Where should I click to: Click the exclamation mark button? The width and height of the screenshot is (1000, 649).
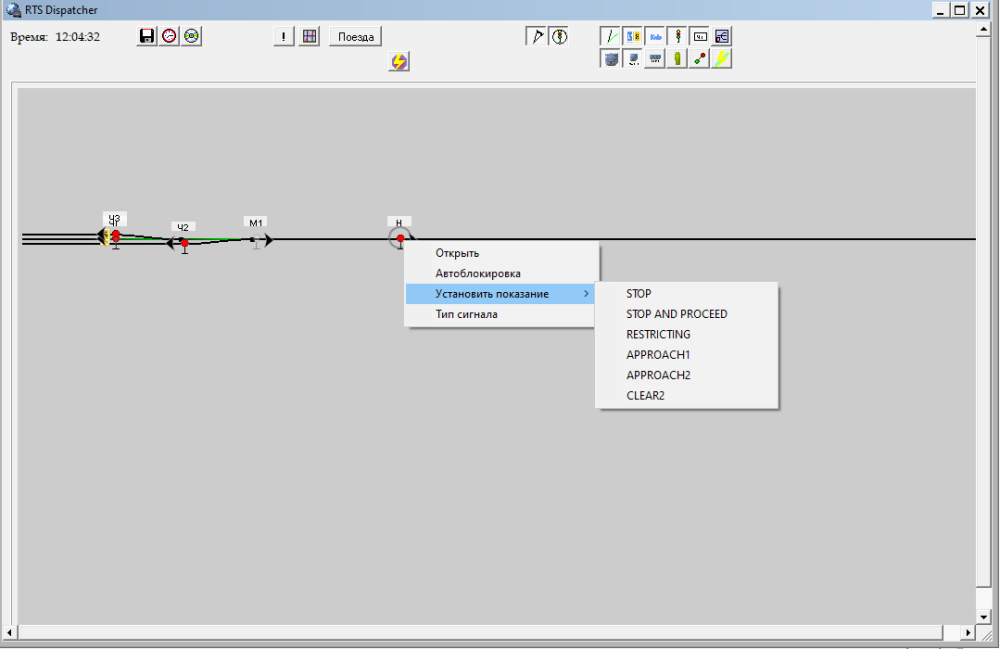[285, 37]
